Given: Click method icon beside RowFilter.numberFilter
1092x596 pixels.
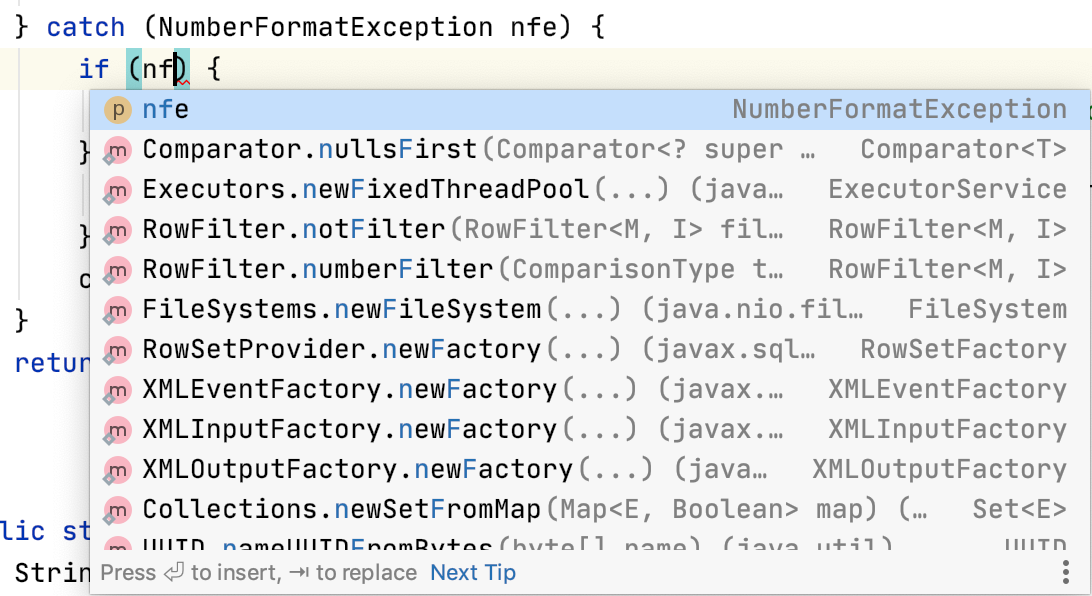Looking at the screenshot, I should pos(118,270).
